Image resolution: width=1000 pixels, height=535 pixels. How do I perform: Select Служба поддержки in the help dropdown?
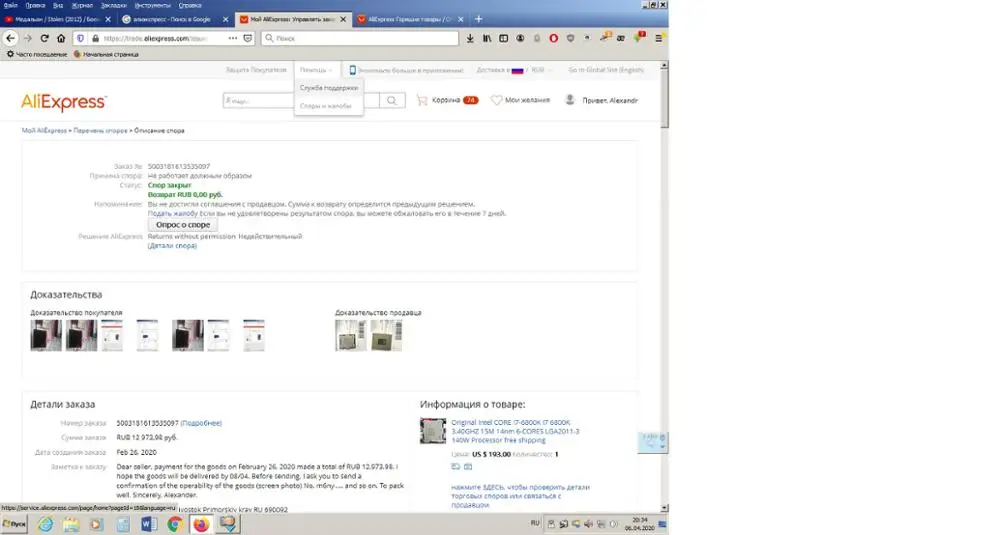point(329,88)
